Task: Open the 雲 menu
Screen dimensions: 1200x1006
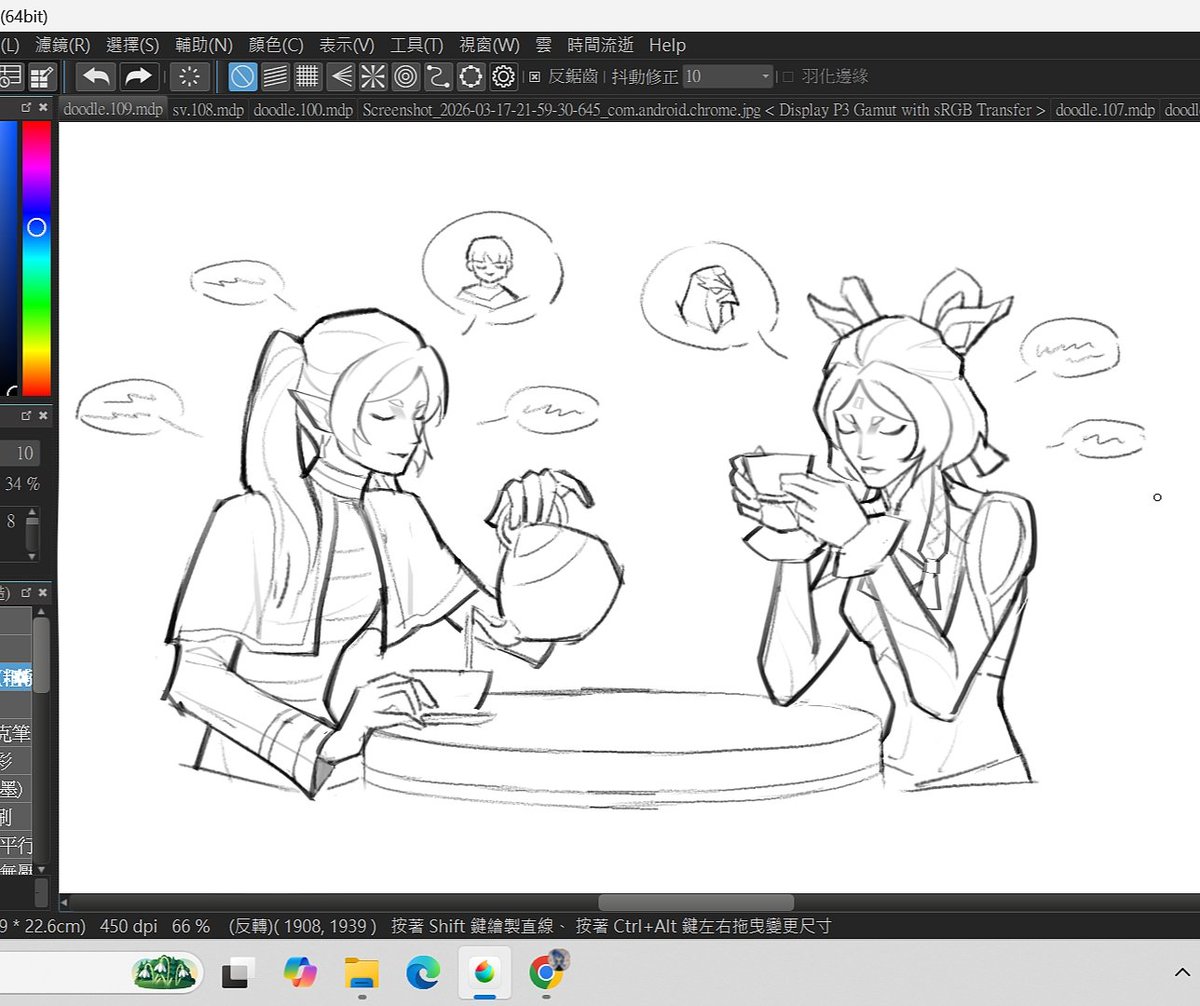Action: 544,45
